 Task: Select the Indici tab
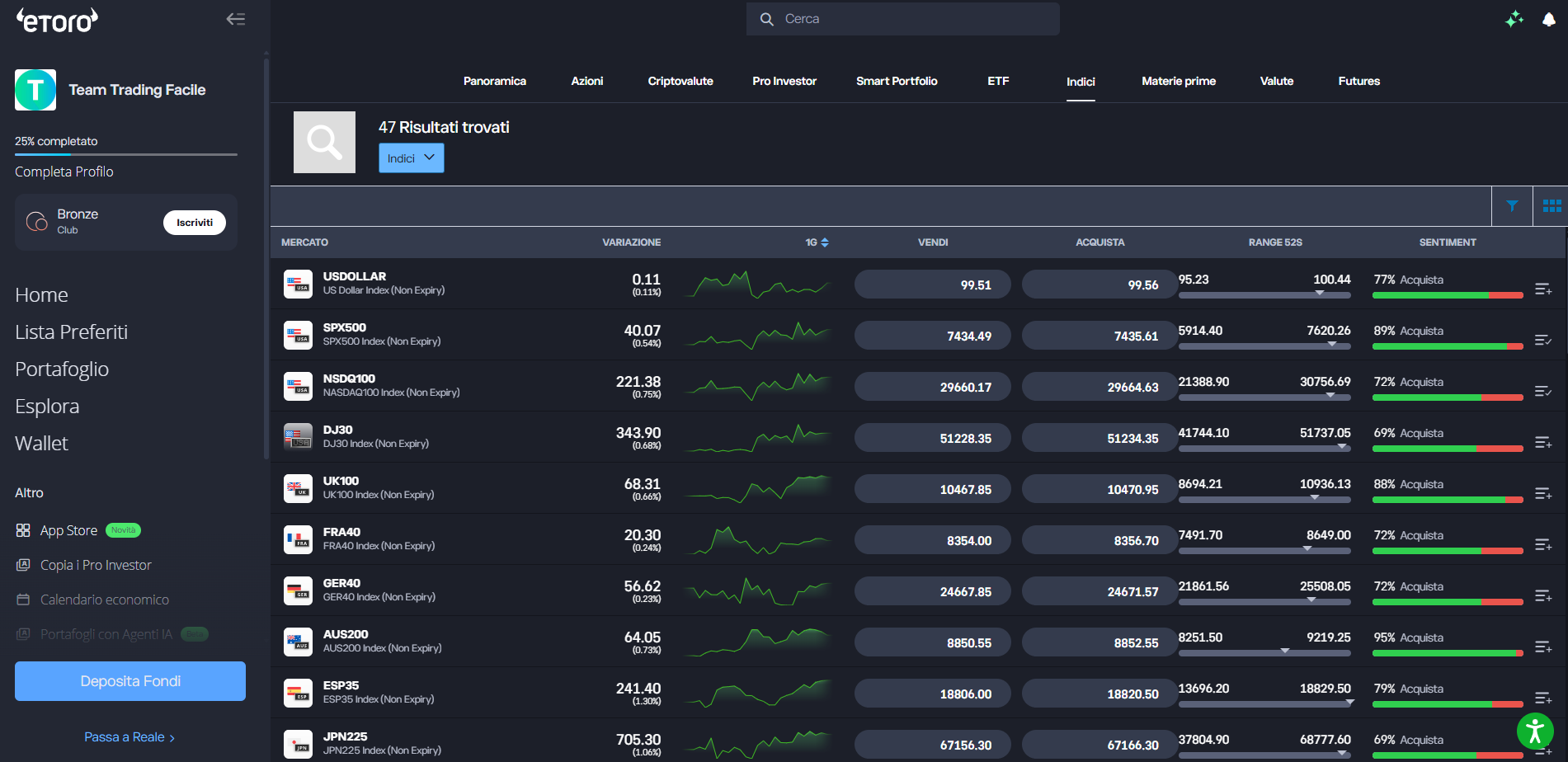1081,82
